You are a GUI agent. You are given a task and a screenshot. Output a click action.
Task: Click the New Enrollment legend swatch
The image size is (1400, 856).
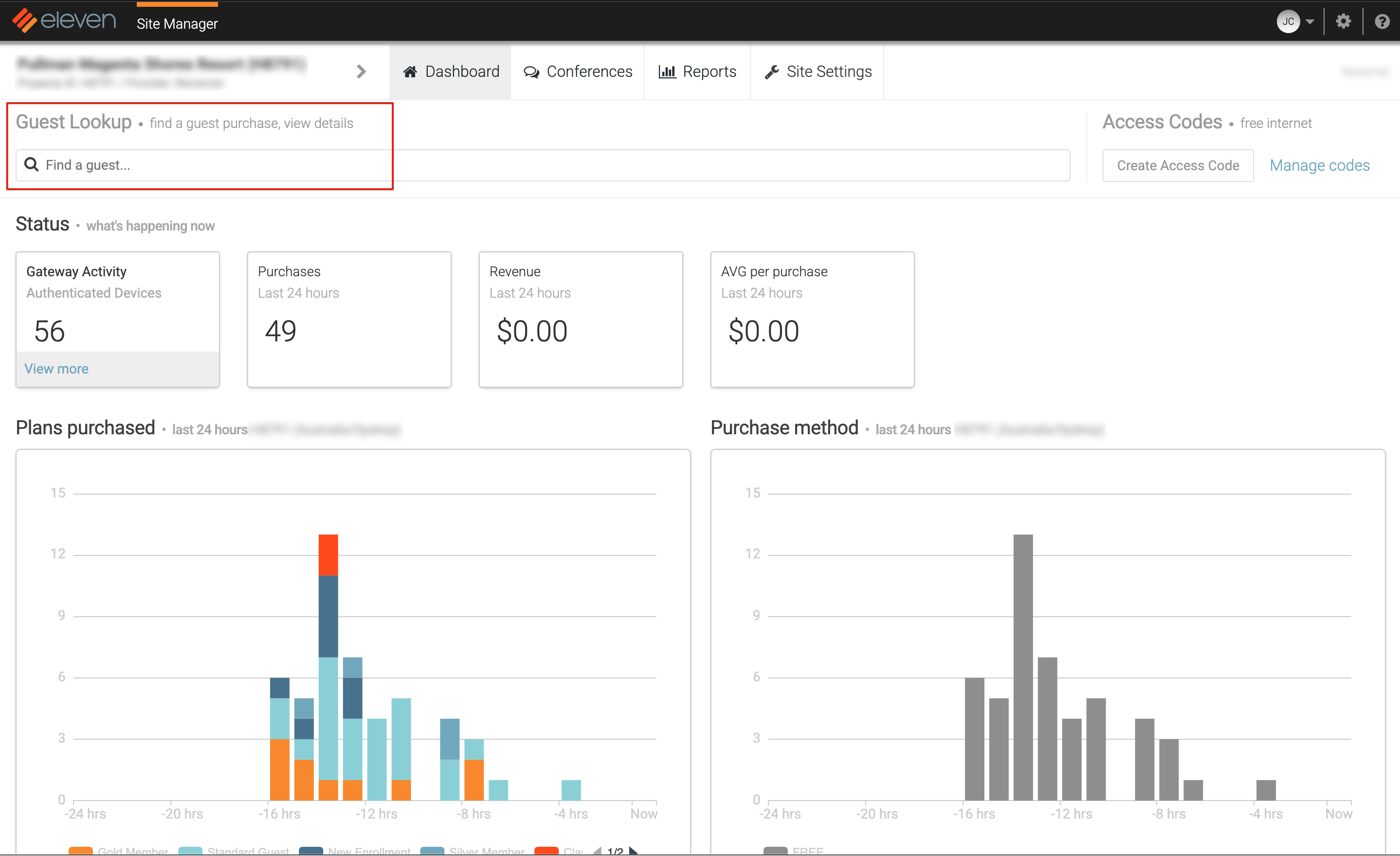coord(311,851)
